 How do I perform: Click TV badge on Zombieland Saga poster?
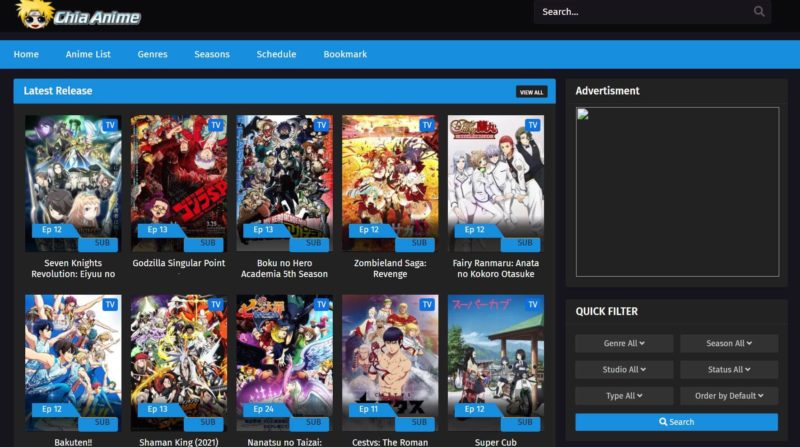pyautogui.click(x=427, y=125)
